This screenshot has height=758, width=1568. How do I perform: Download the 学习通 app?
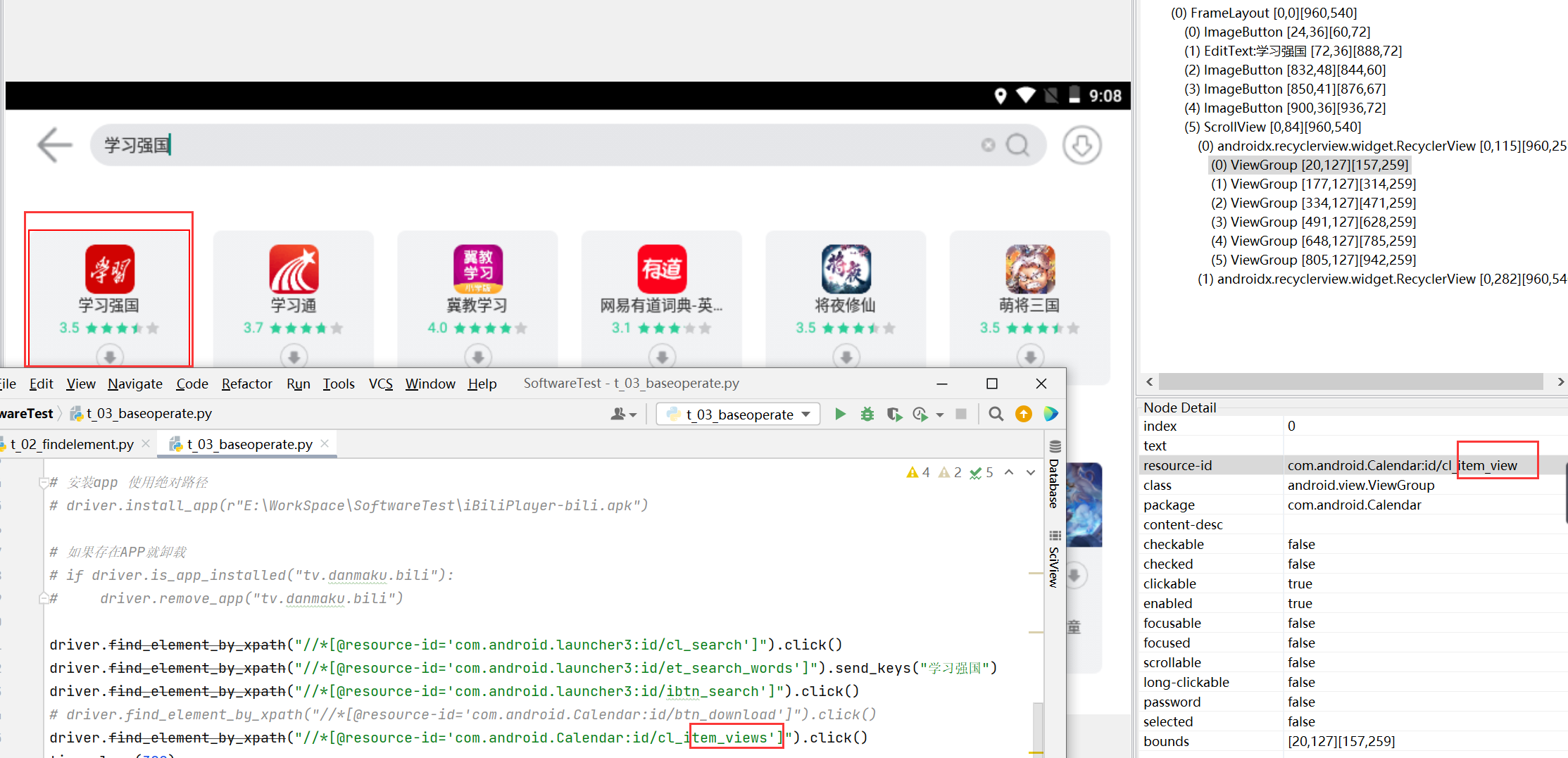[294, 357]
